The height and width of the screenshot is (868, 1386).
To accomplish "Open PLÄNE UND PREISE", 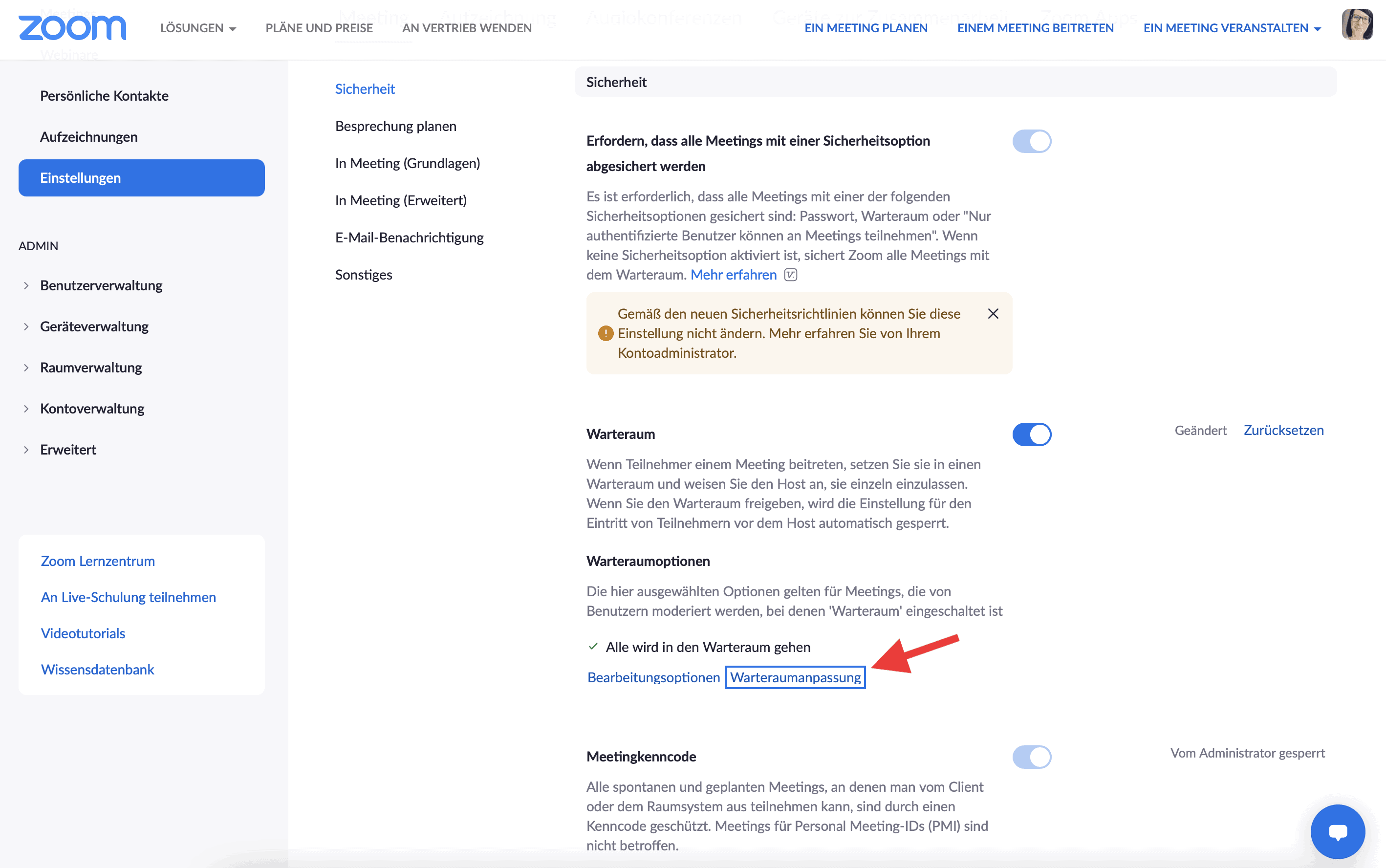I will point(319,28).
